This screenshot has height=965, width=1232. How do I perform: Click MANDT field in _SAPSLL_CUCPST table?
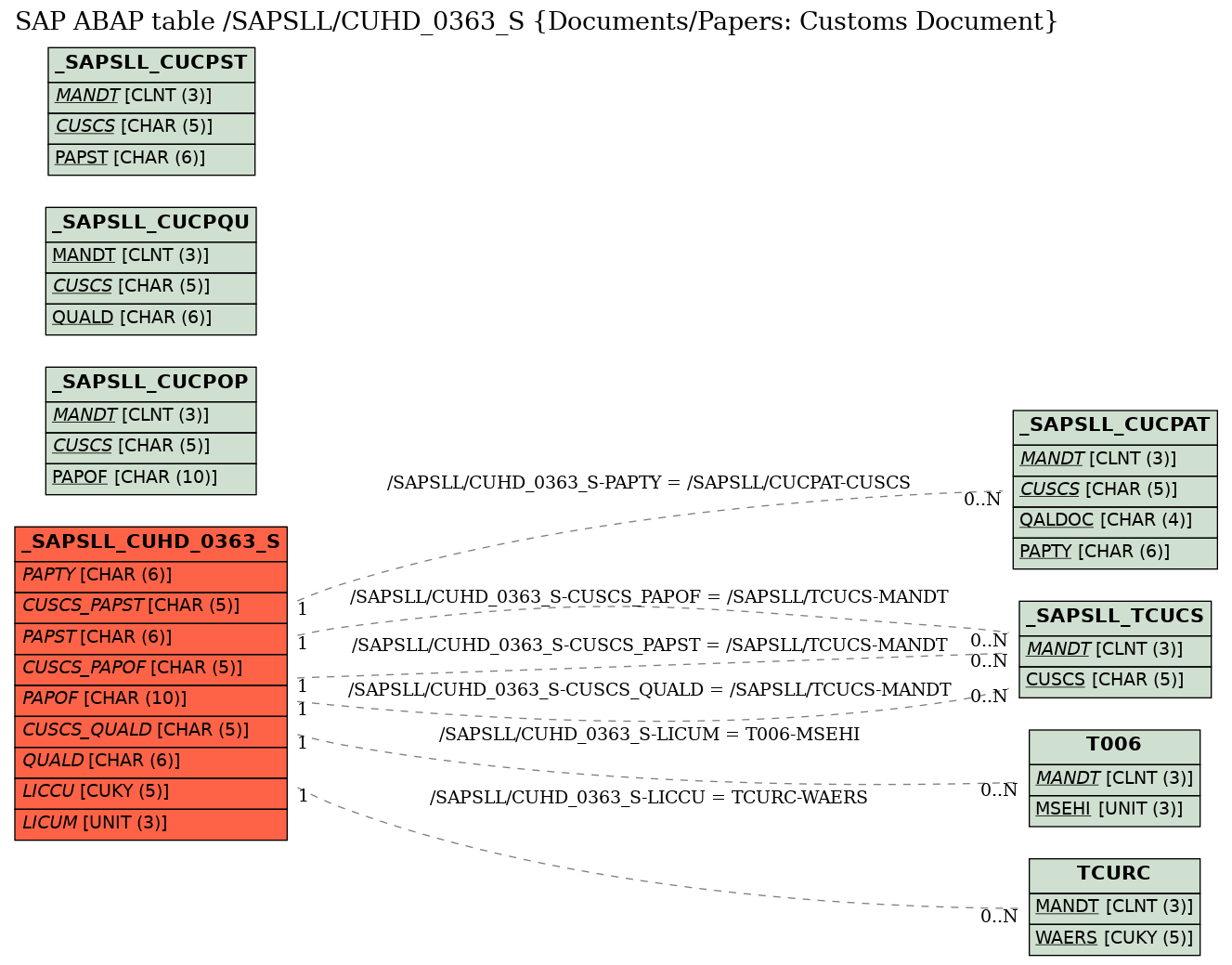tap(151, 98)
